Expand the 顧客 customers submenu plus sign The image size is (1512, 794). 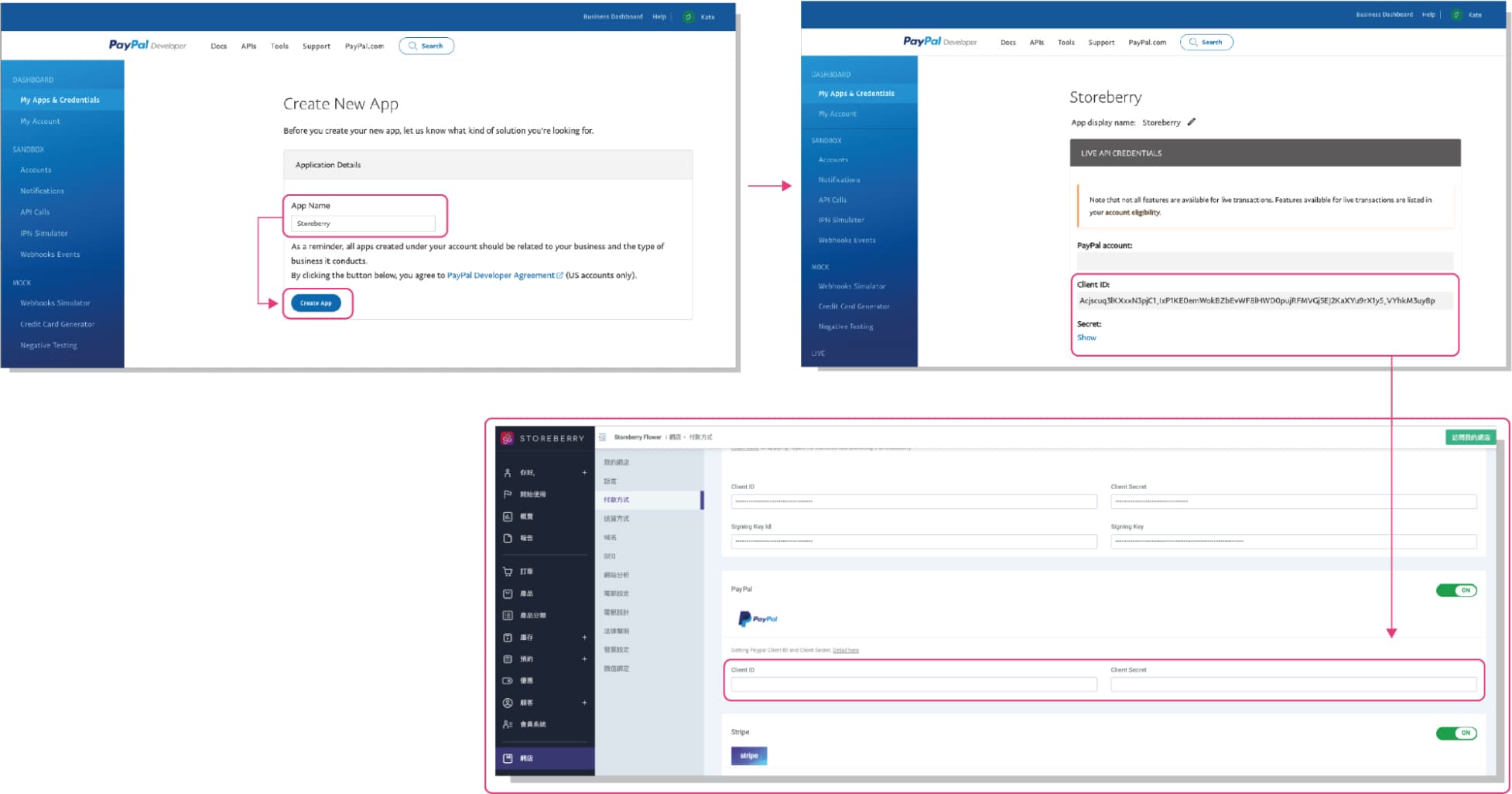pos(584,703)
